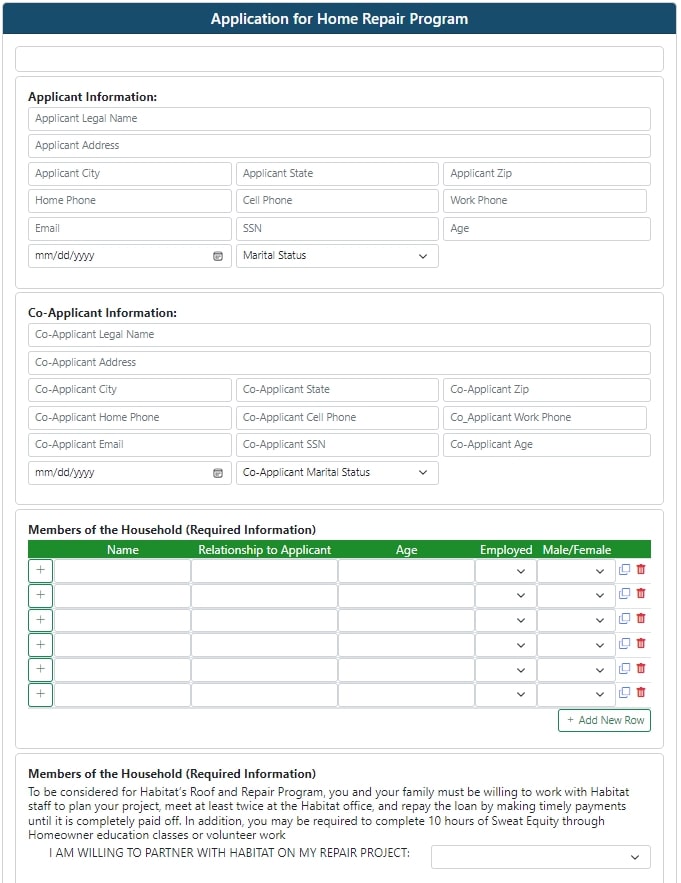Click the Applicant Zip field
Viewport: 681px width, 883px height.
point(546,174)
